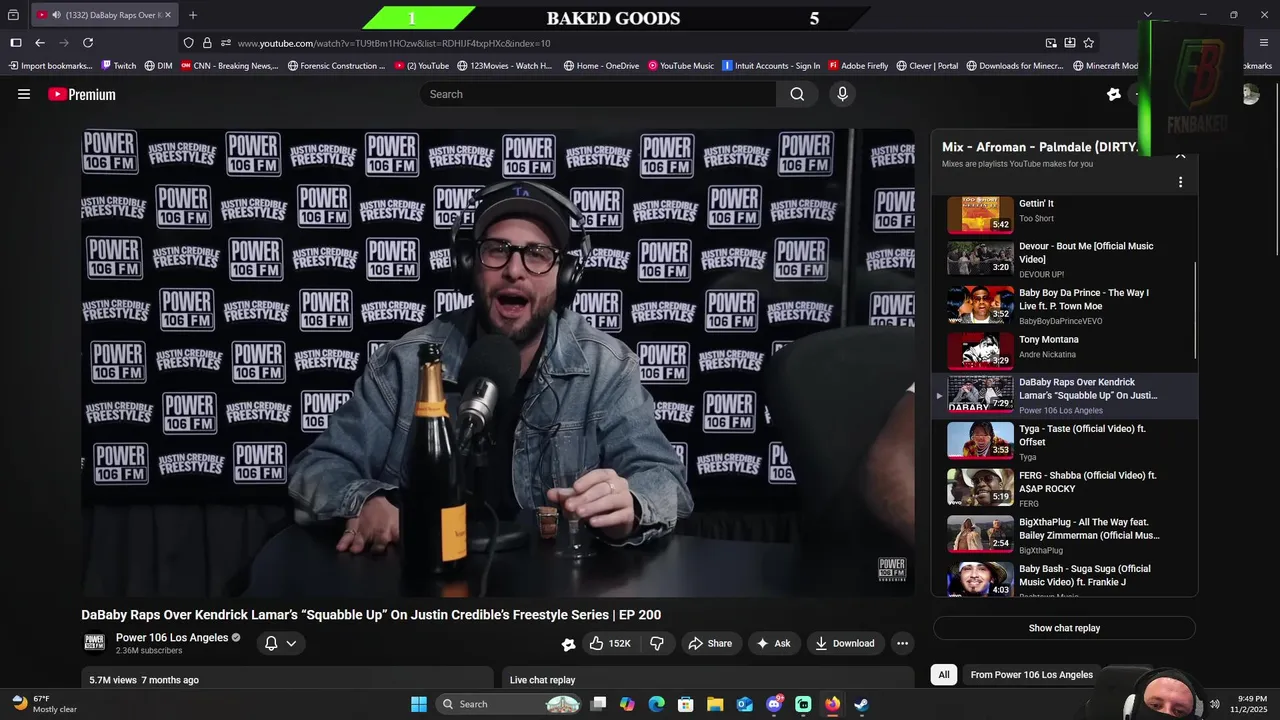Play Baby Boy Da Prince The Way I Live
The width and height of the screenshot is (1280, 720).
(x=1063, y=305)
